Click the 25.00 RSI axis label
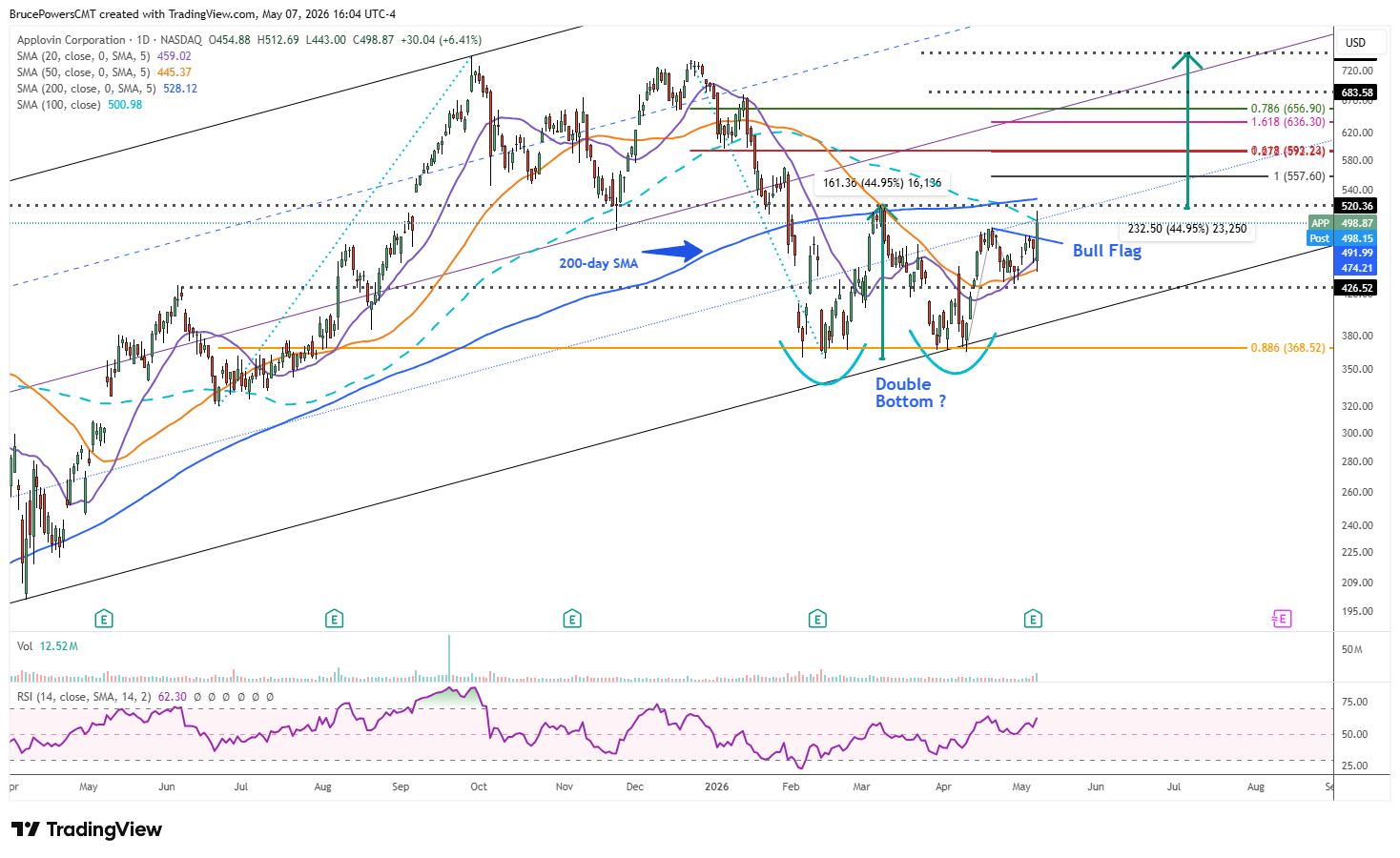This screenshot has height=858, width=1400. click(1354, 766)
